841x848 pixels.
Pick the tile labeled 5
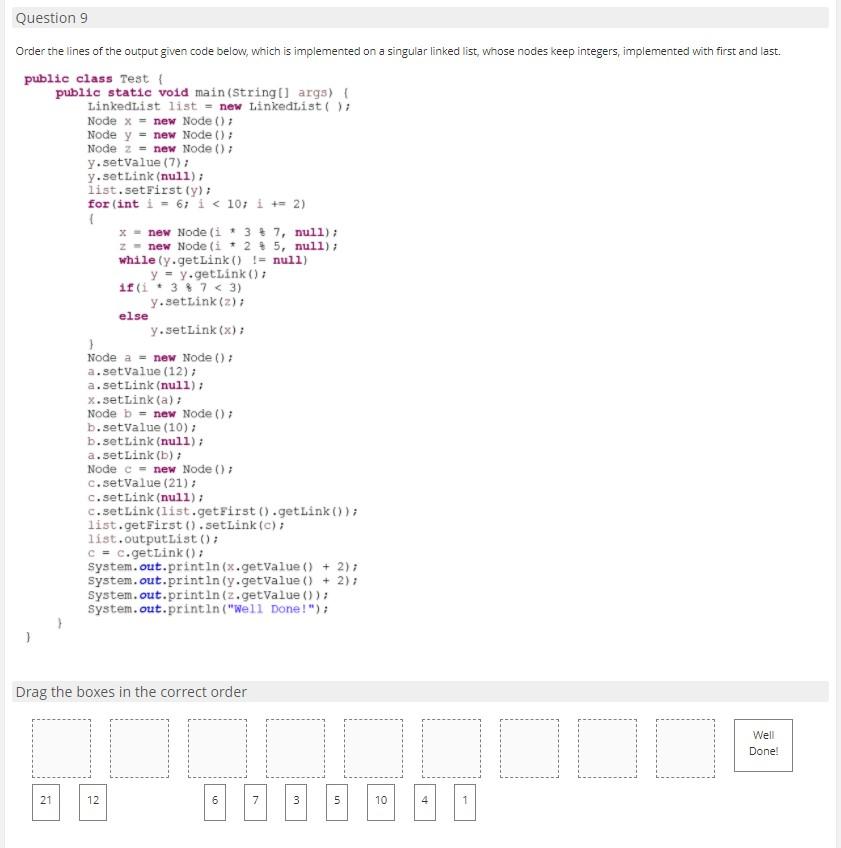click(336, 801)
